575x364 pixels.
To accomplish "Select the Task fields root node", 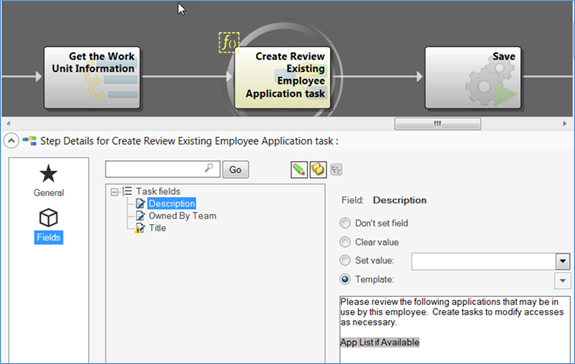I will point(158,191).
